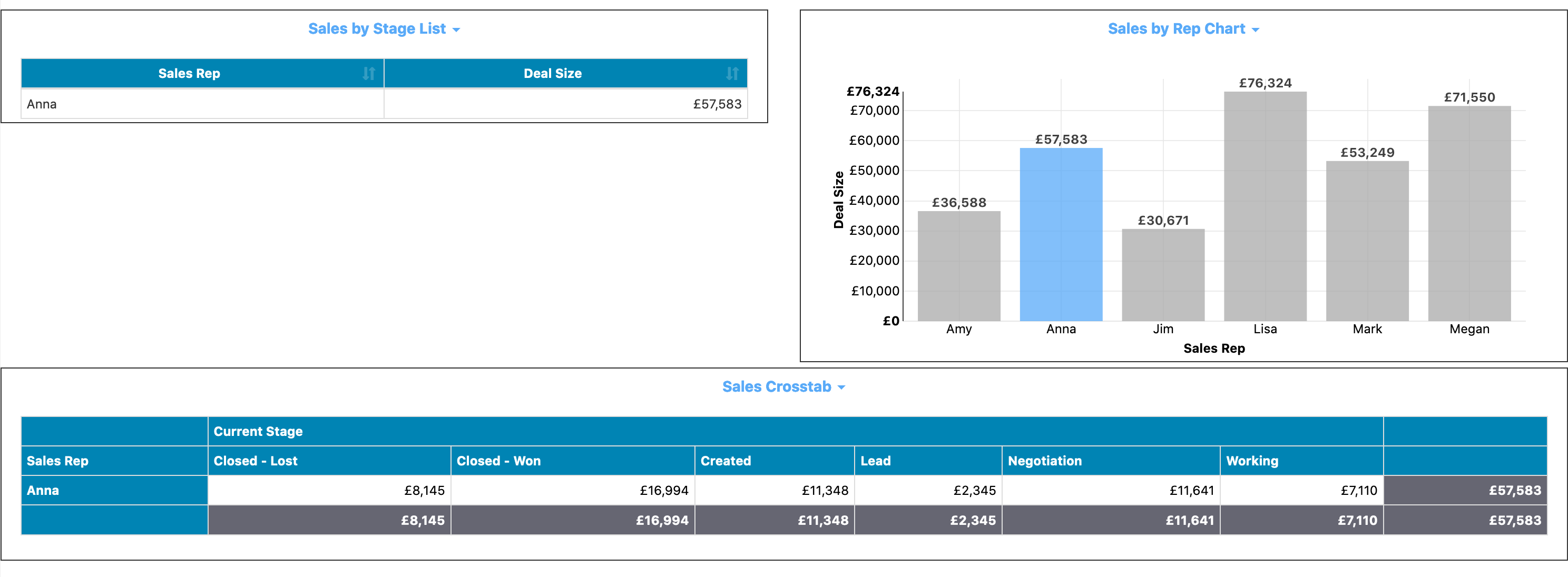
Task: Open the Sales by Rep Chart widget menu
Action: 1256,28
